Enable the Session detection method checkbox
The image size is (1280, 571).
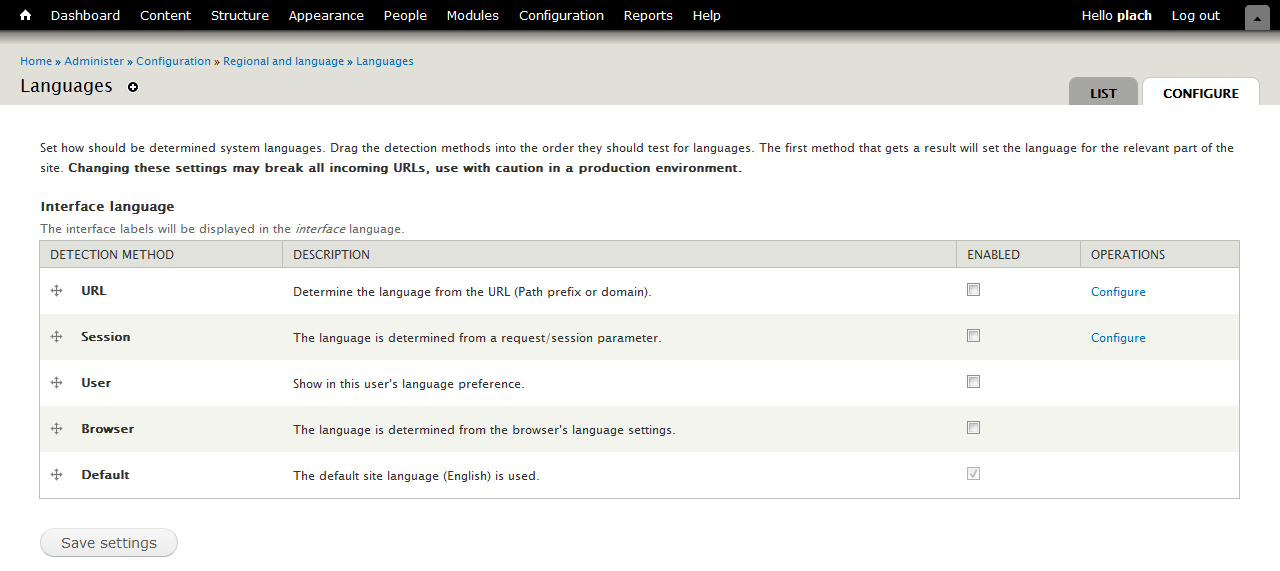coord(973,336)
